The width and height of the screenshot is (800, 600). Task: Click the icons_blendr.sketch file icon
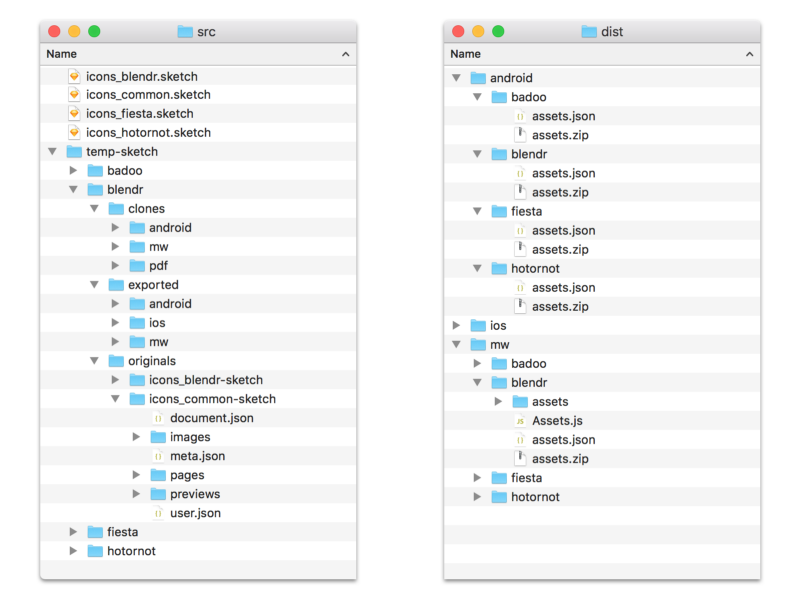74,76
